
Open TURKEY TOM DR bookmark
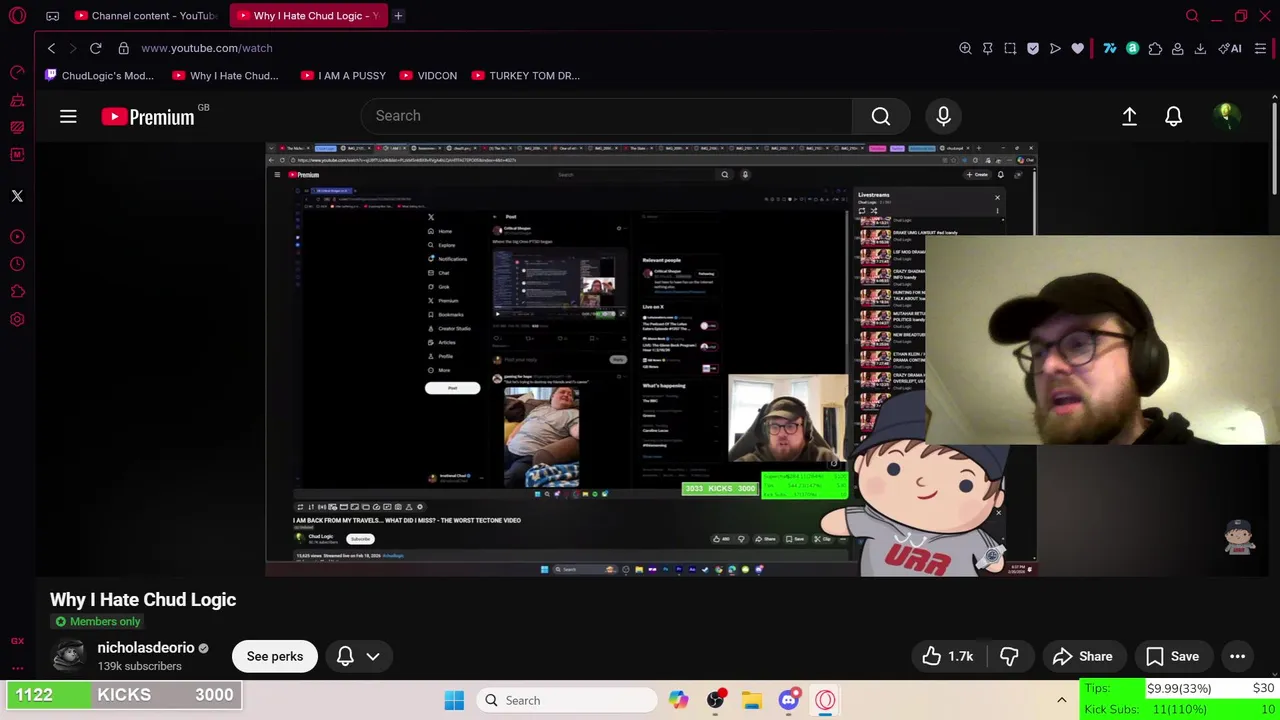(x=525, y=75)
